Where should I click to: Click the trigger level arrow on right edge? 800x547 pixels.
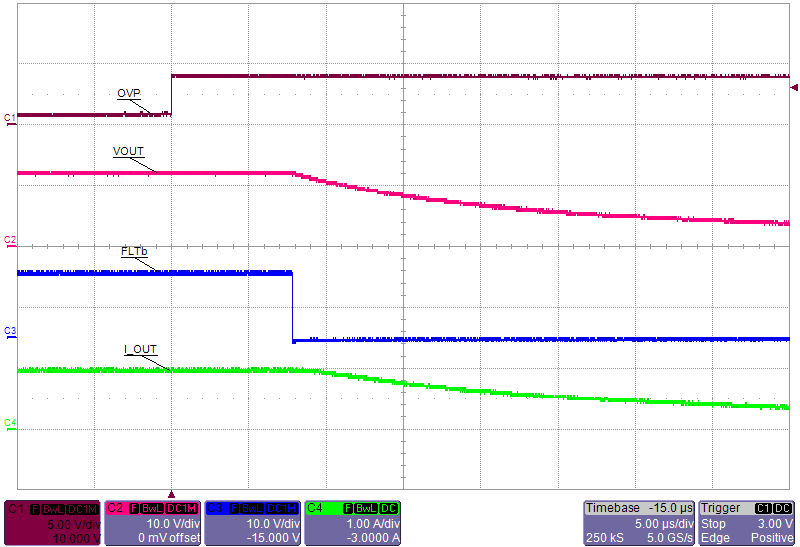tap(794, 88)
